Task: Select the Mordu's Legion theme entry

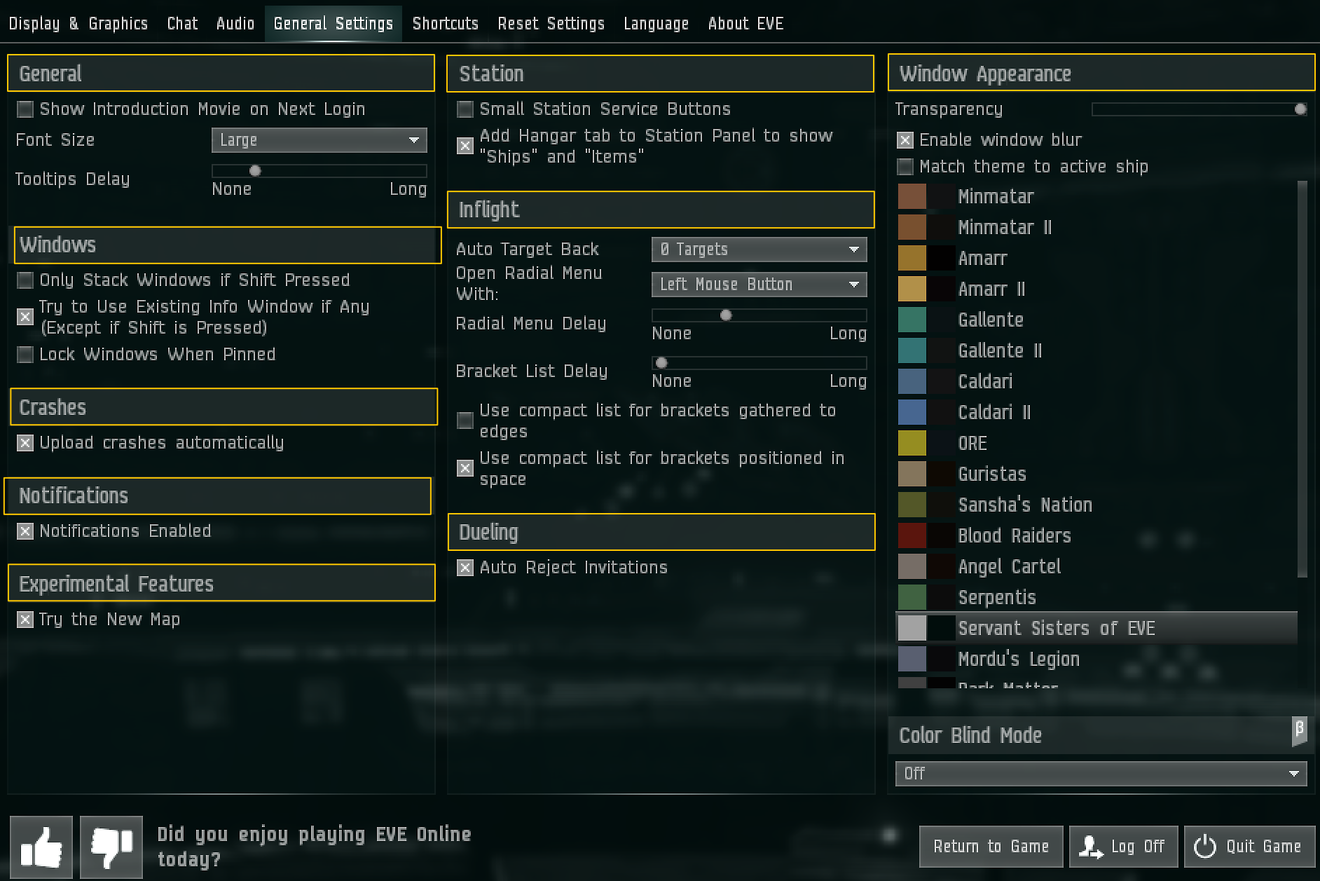Action: coord(1018,658)
